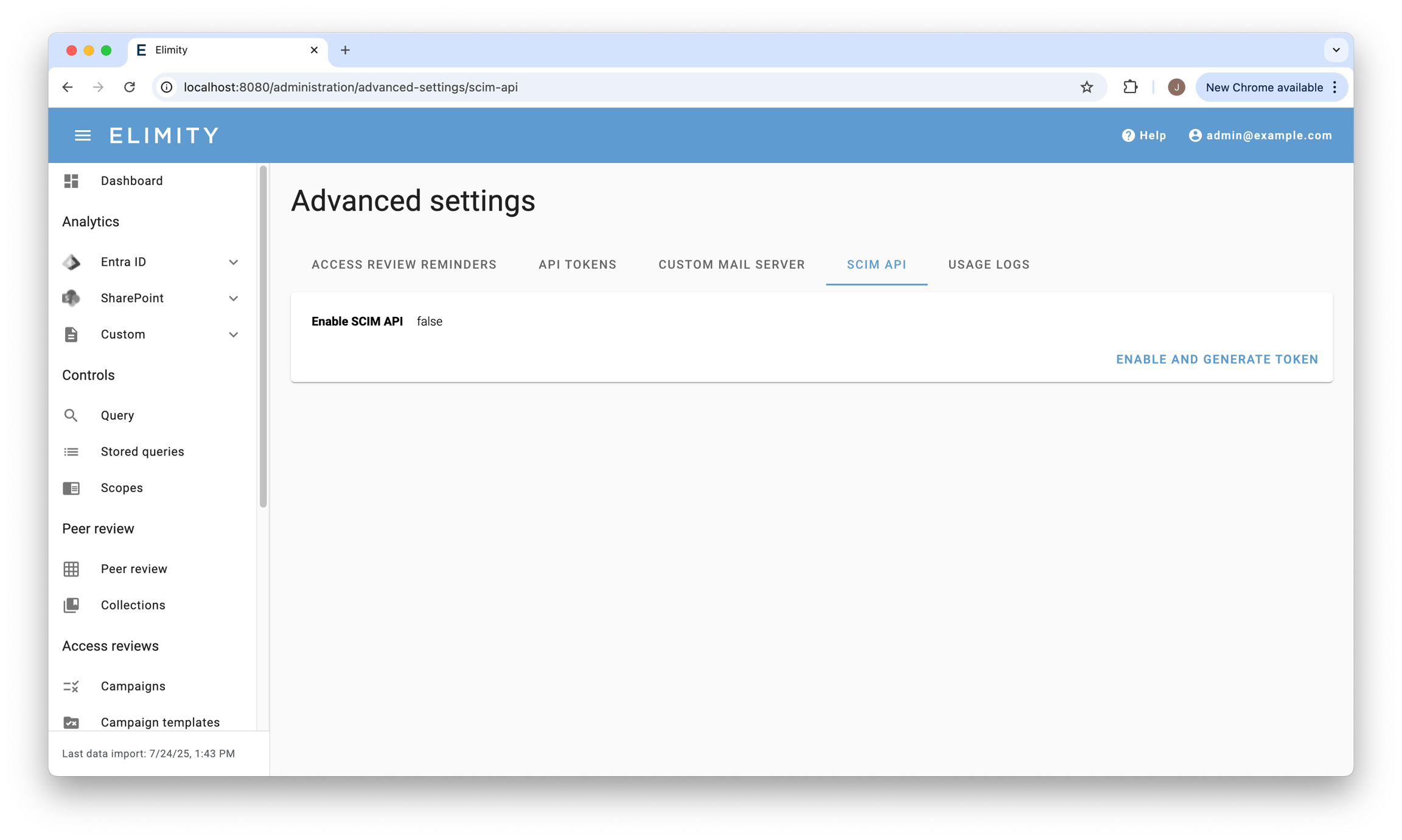Open the Usage Logs tab
The width and height of the screenshot is (1402, 840).
tap(988, 265)
